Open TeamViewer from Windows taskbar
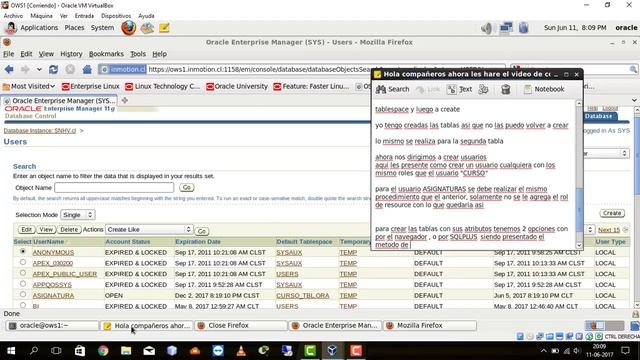The width and height of the screenshot is (640, 360). [x=218, y=351]
